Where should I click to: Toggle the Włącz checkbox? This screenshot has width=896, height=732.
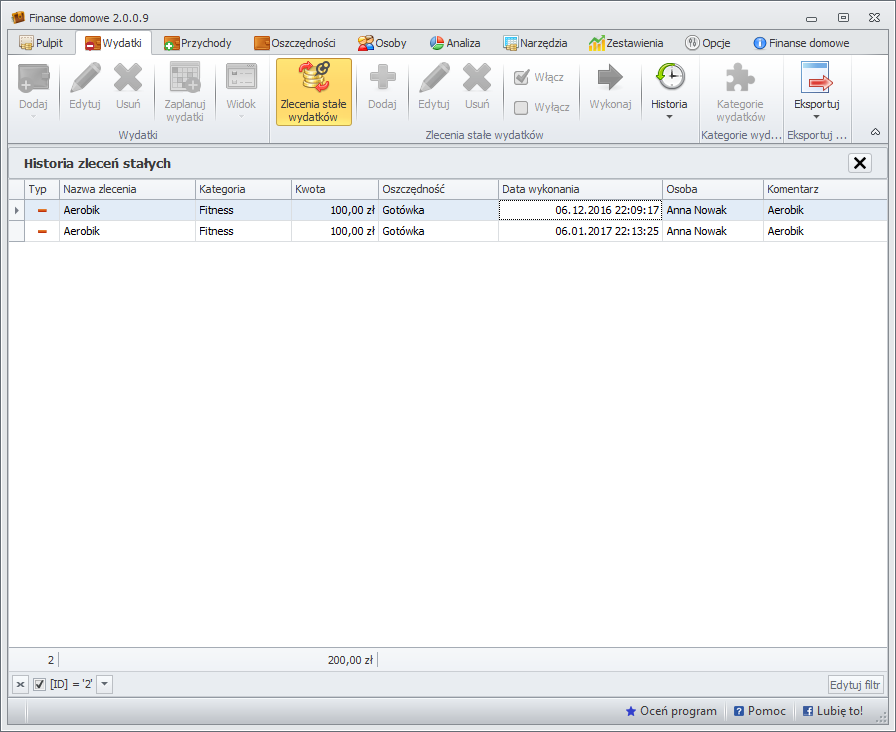[521, 78]
